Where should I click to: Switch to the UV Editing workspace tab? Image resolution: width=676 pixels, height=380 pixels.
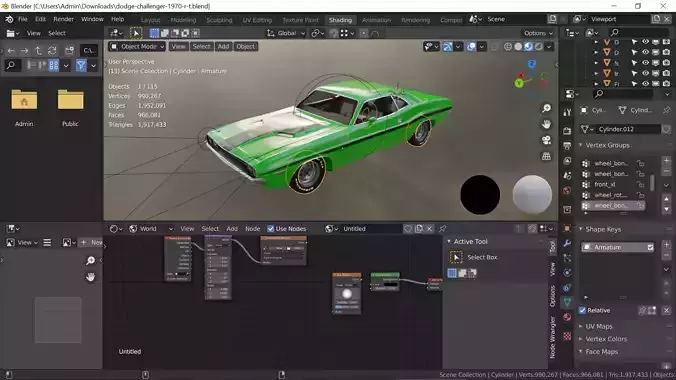point(257,20)
